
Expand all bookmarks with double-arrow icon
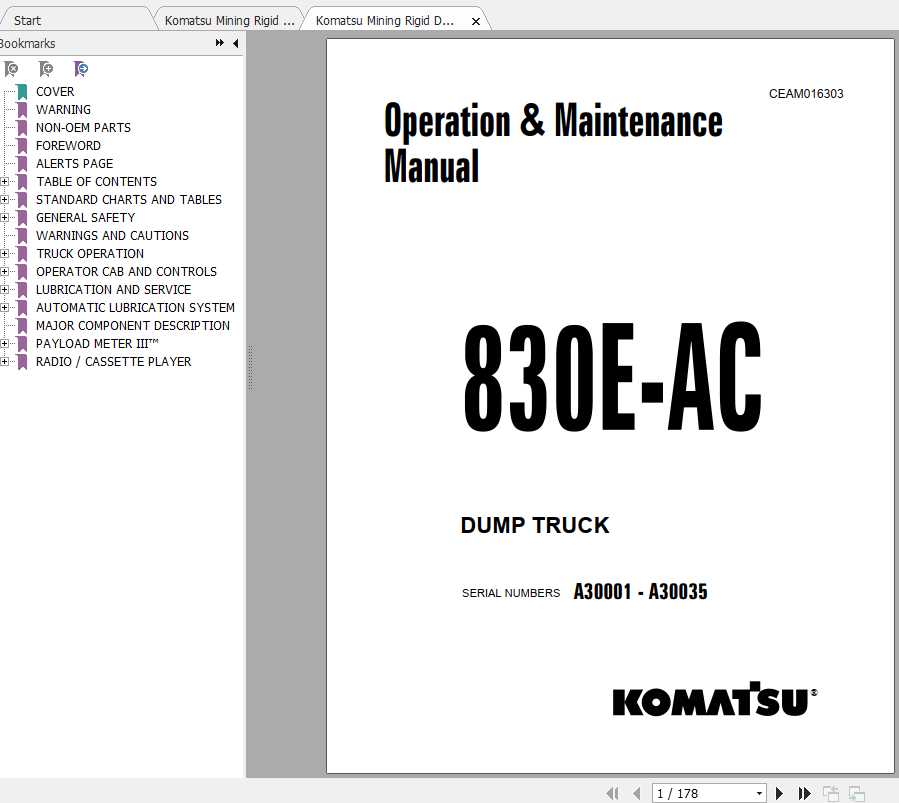[x=220, y=43]
